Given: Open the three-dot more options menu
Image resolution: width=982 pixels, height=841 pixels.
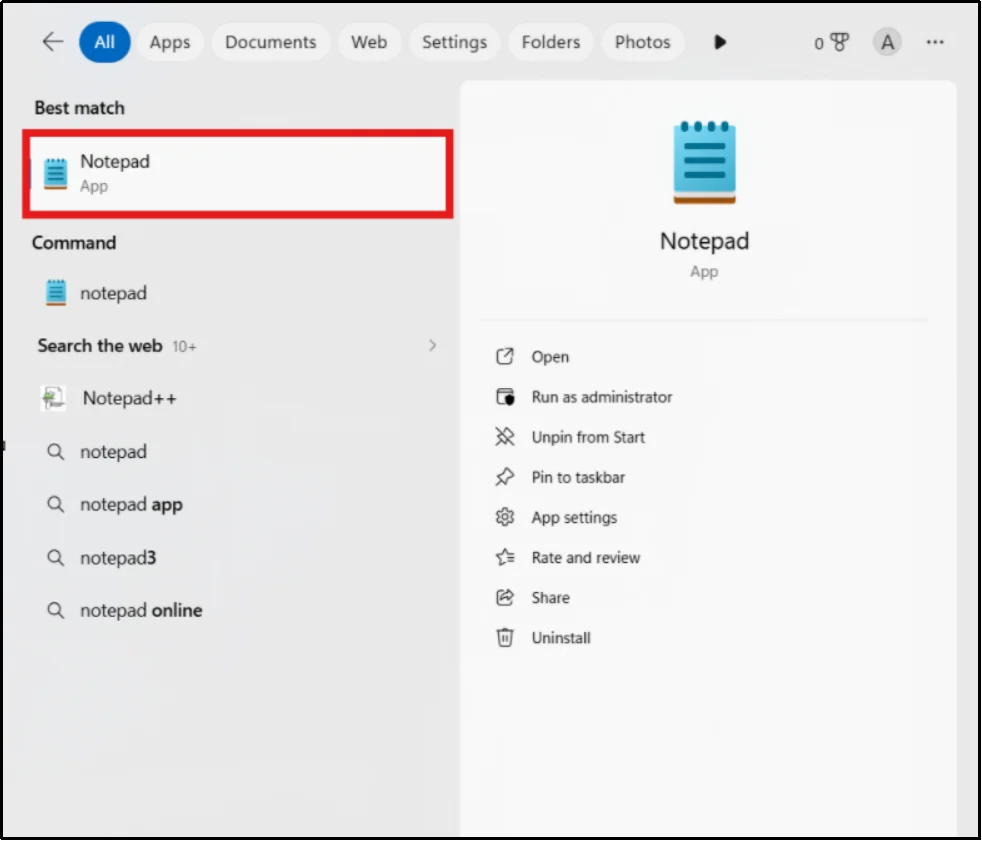Looking at the screenshot, I should coord(934,42).
